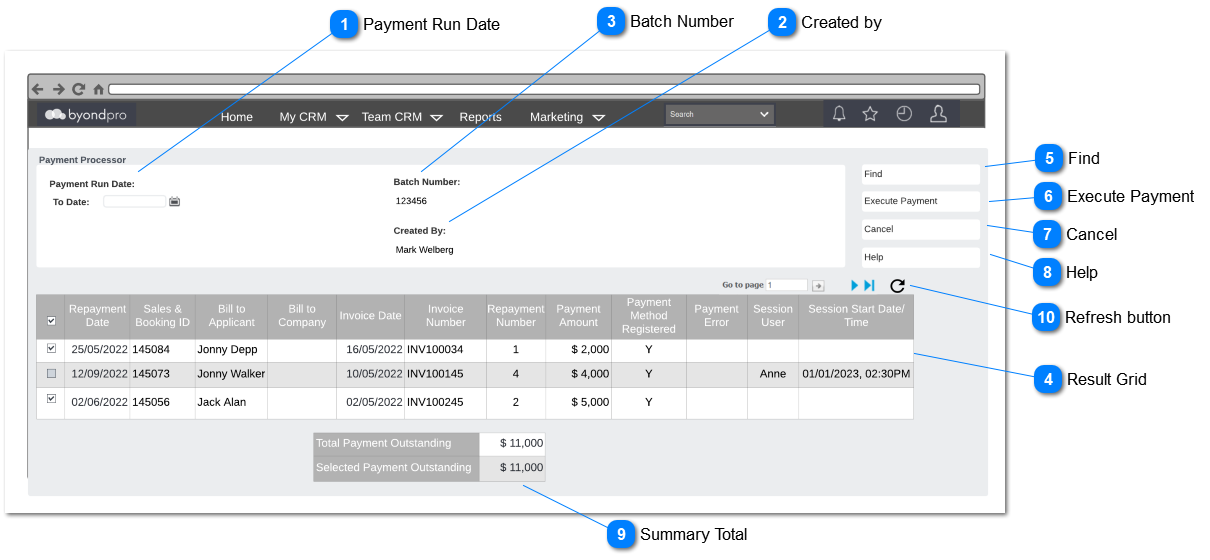Sort by Bill to Applicant header
Screen dimensions: 1210x560
231,316
